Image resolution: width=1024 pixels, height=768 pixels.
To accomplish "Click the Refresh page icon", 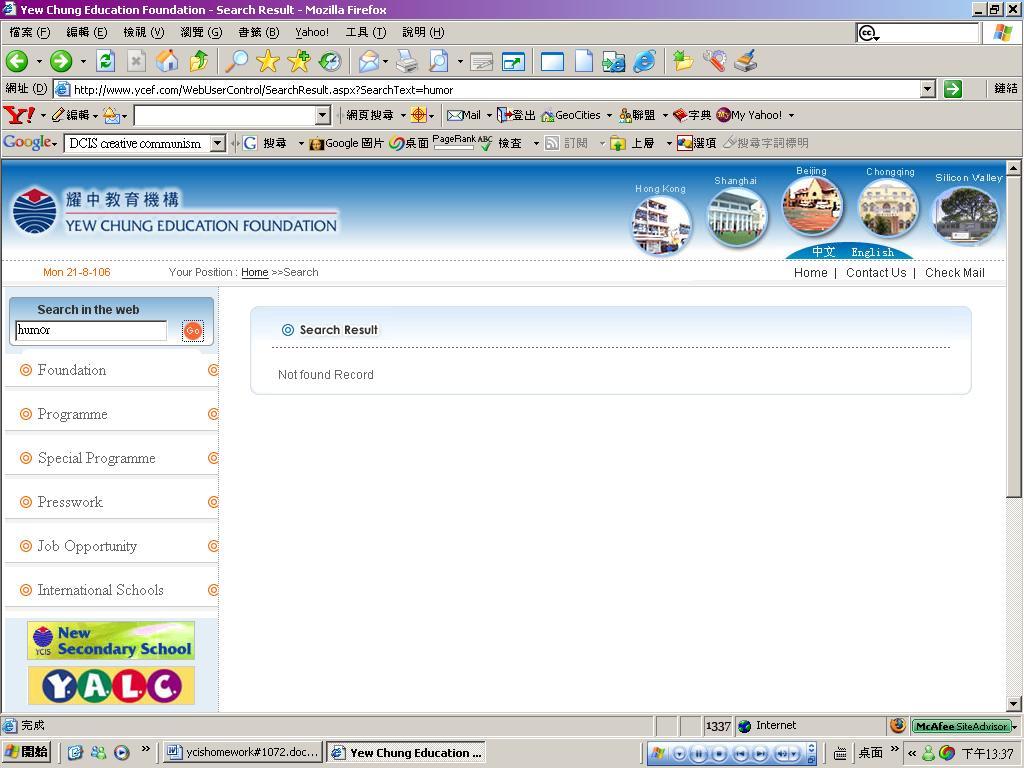I will 105,61.
